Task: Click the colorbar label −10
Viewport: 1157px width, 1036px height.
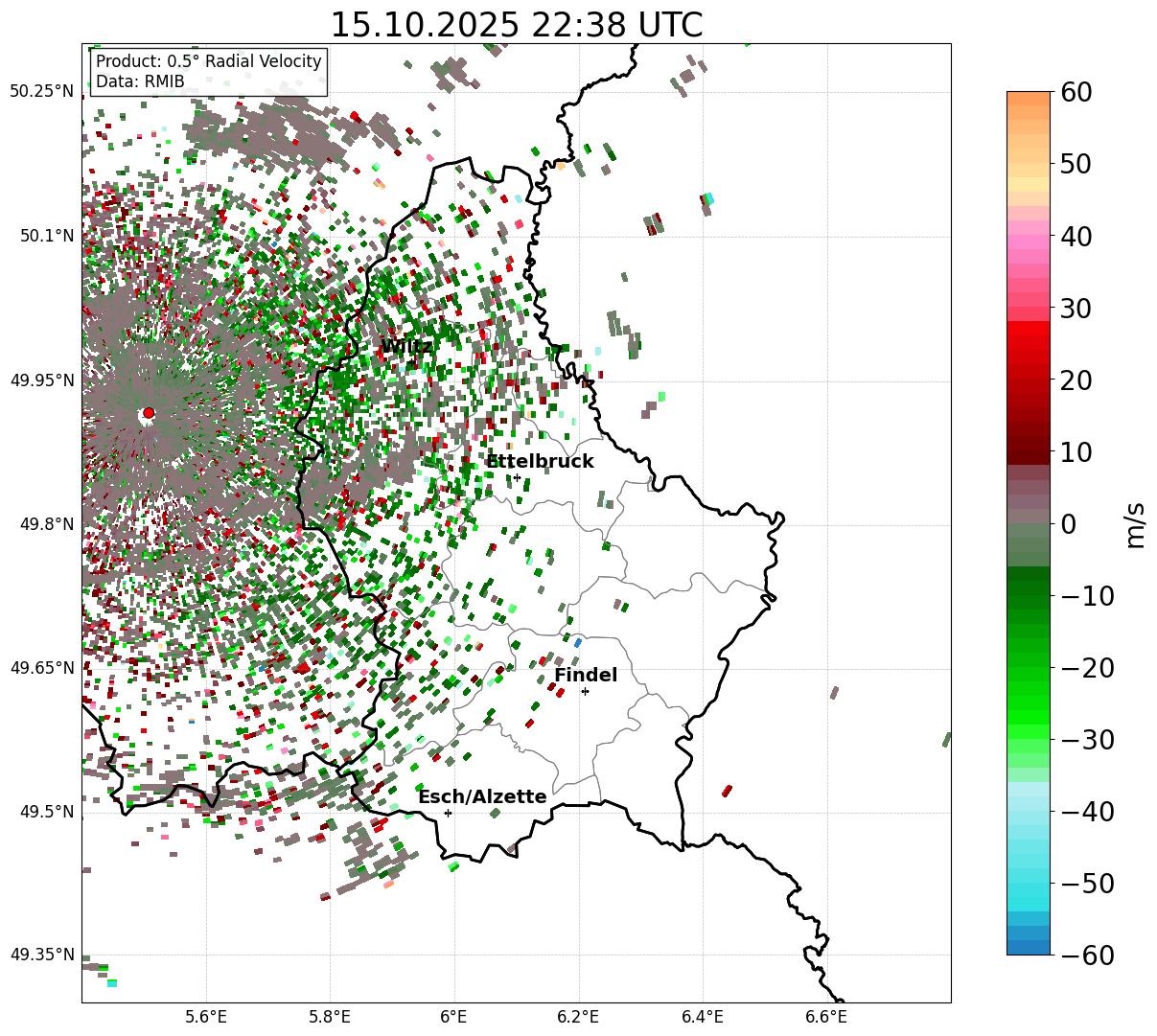Action: click(x=1087, y=596)
